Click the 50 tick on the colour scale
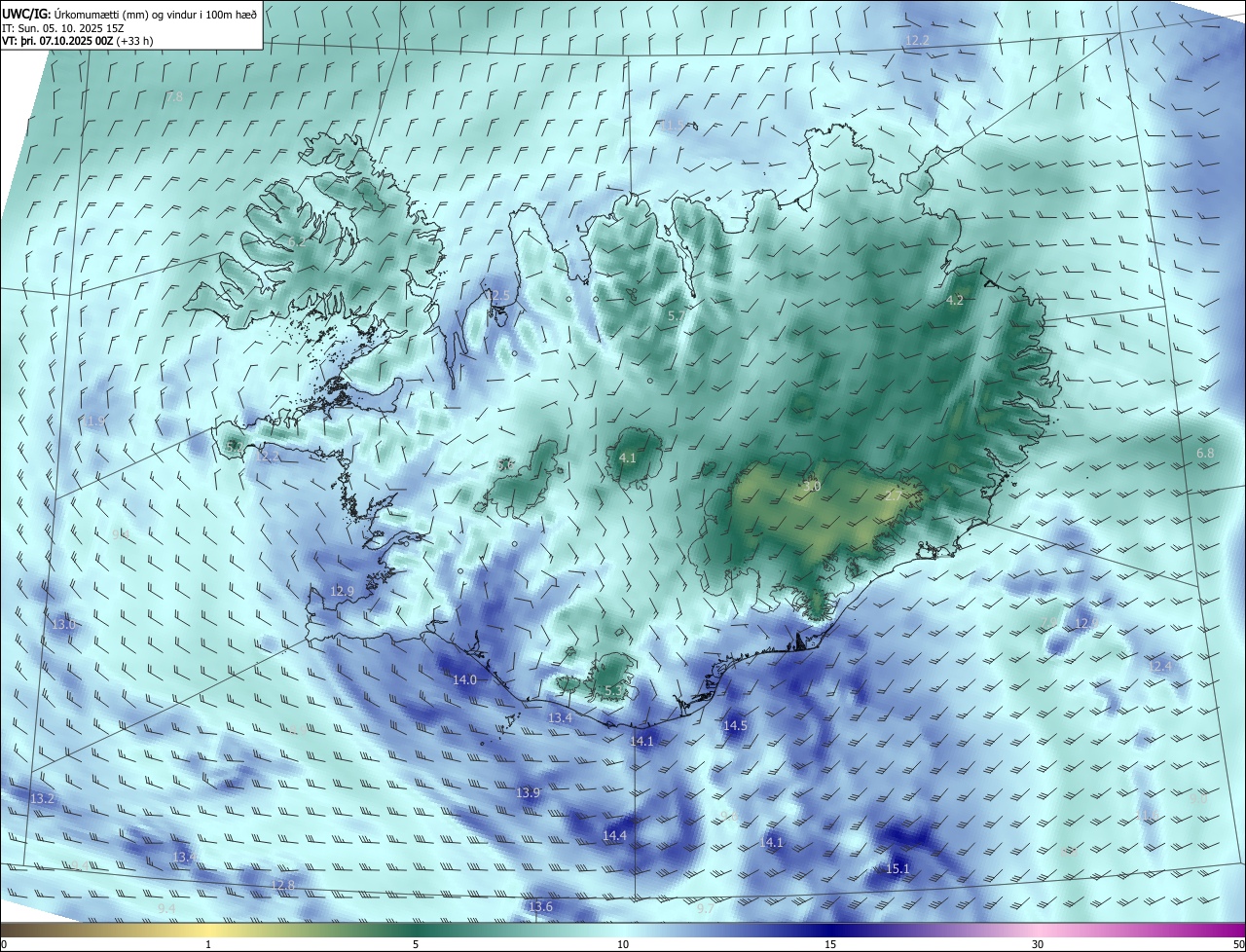 [1238, 944]
